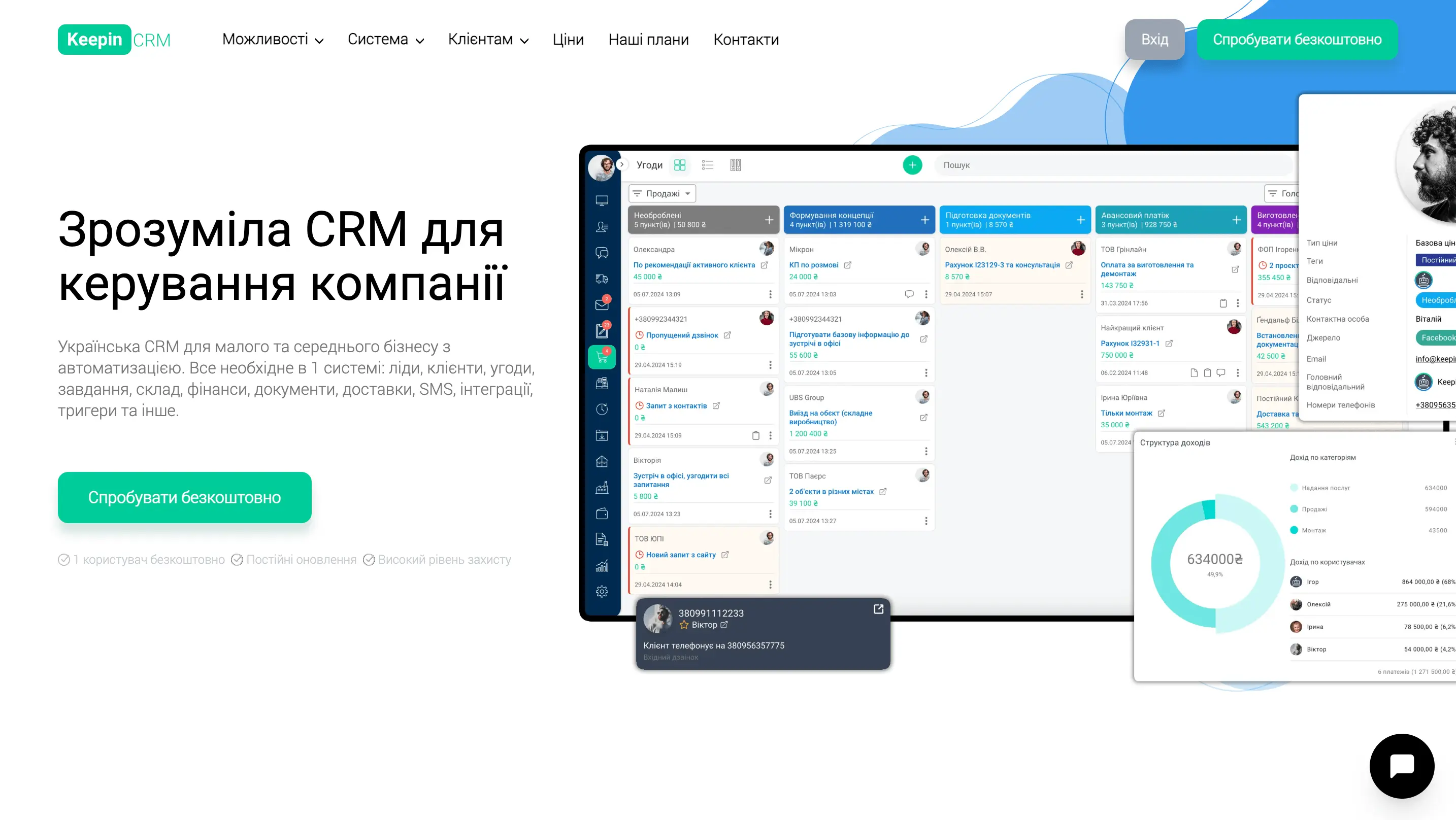1456x820 pixels.
Task: Open the live chat bubble icon
Action: point(1401,766)
